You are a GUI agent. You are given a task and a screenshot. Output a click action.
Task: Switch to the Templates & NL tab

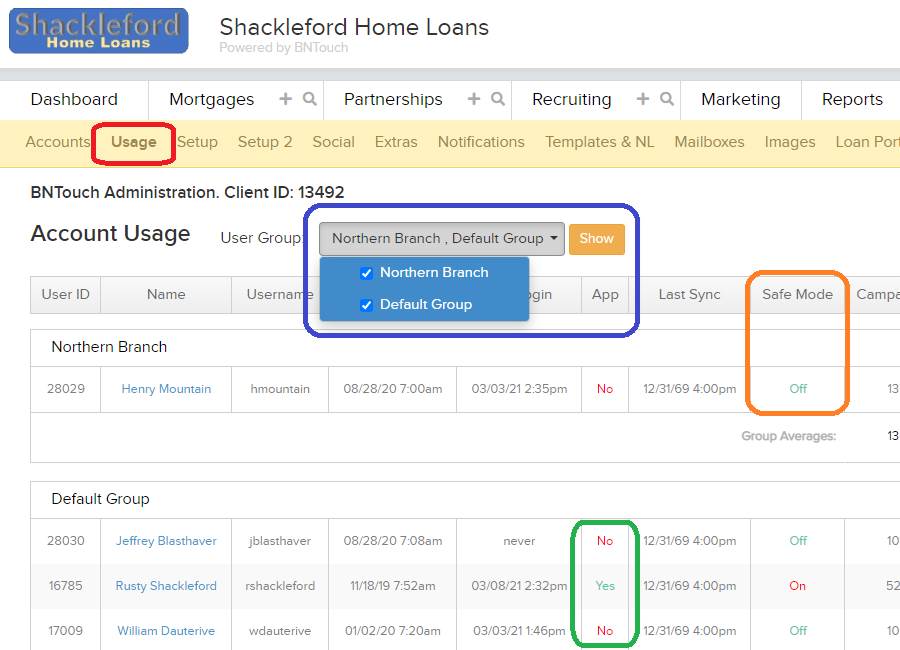[x=600, y=142]
